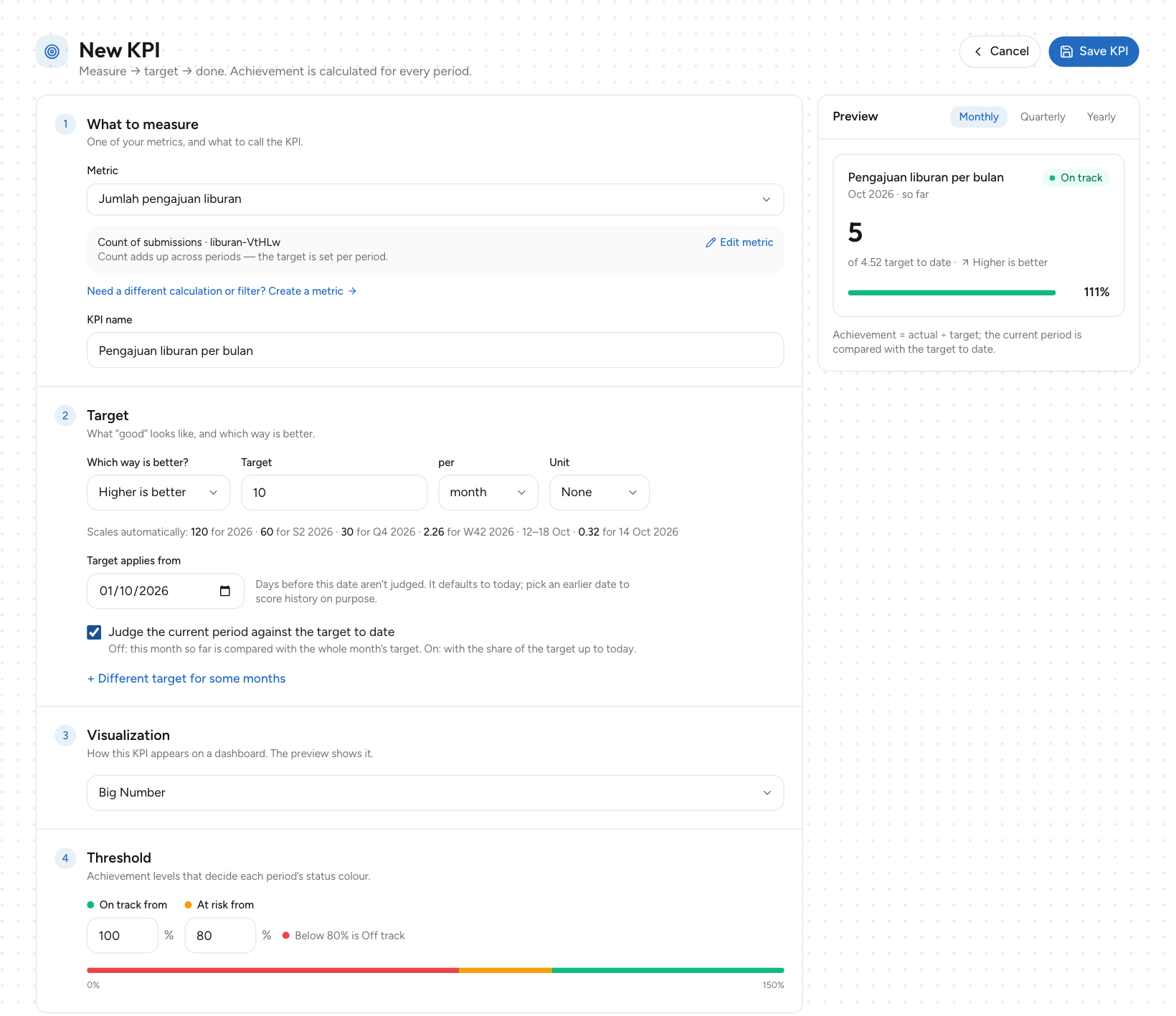Viewport: 1176px width, 1016px height.
Task: Open the calendar picker icon in date field
Action: click(225, 591)
